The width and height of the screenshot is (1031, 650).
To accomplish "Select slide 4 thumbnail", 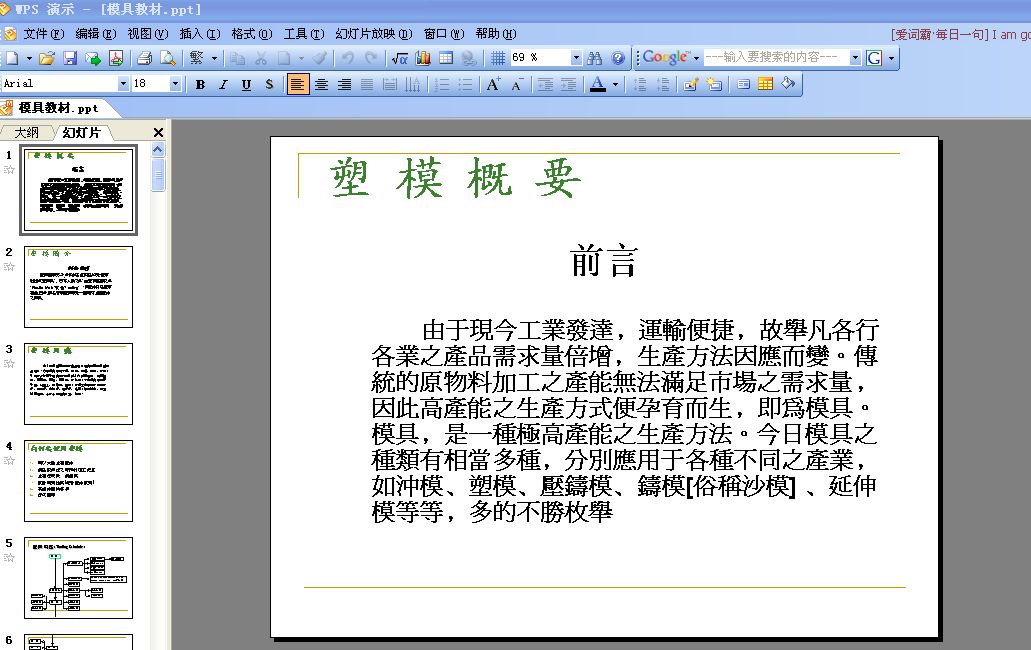I will (78, 480).
